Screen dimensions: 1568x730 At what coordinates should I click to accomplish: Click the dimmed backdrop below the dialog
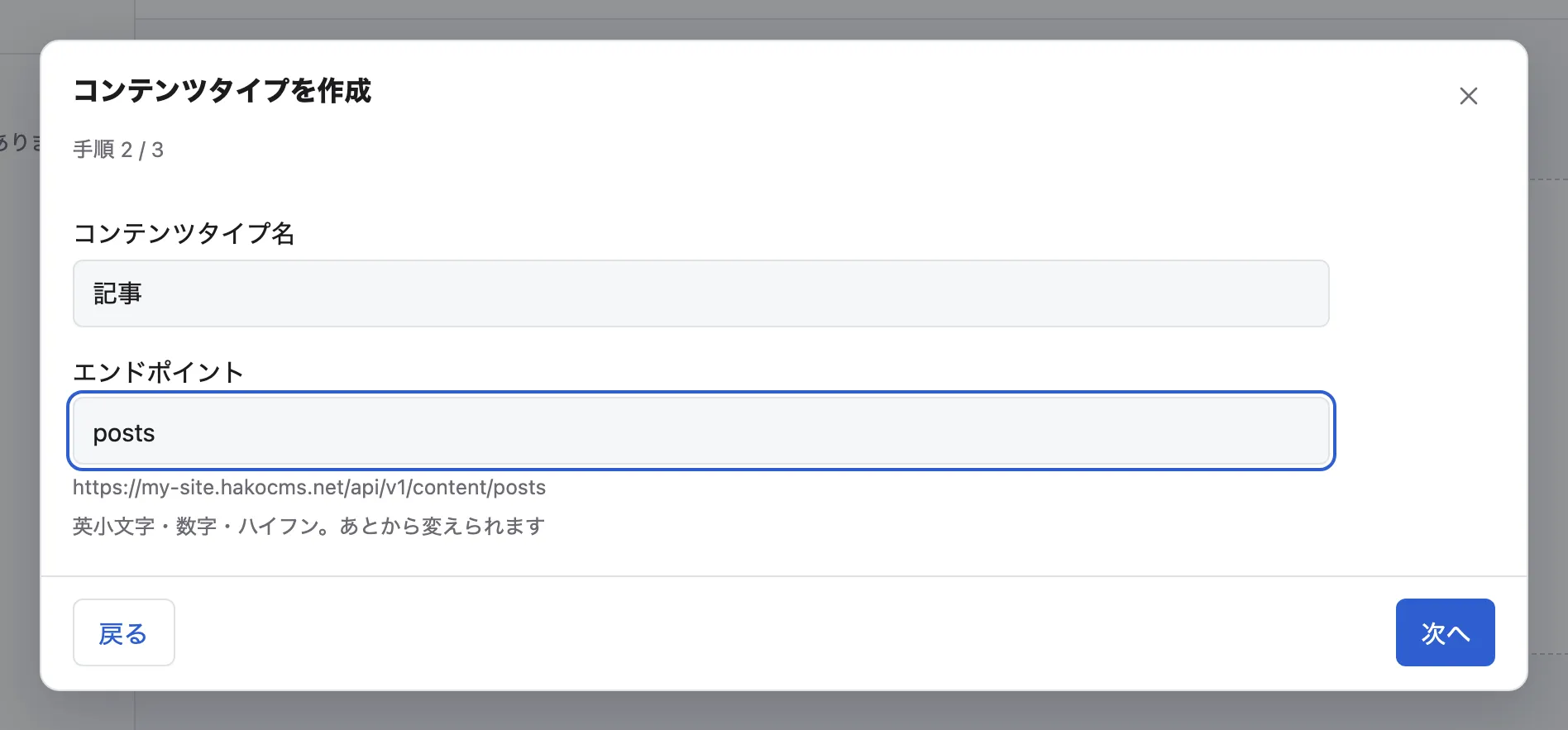[x=784, y=711]
